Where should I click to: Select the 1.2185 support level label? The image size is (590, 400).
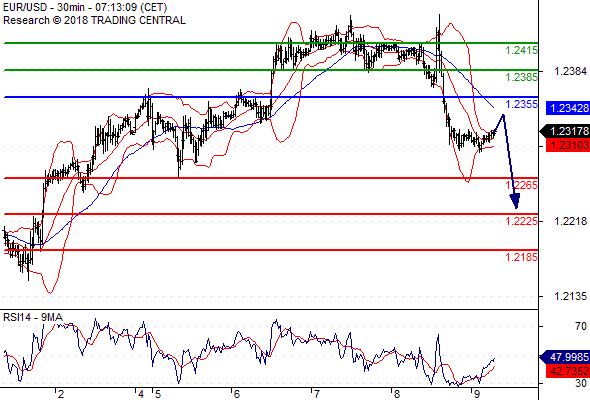click(x=522, y=257)
